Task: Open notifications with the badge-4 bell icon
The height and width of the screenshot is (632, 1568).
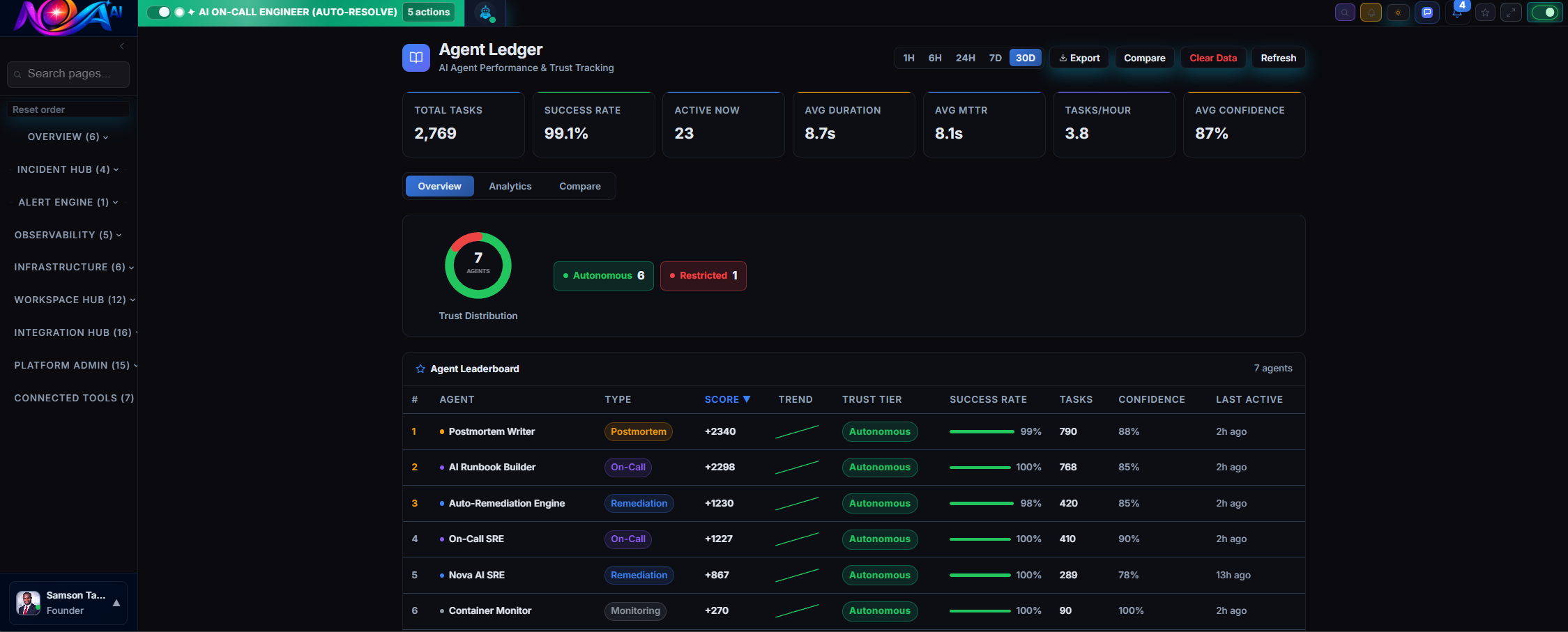Action: click(x=1457, y=13)
